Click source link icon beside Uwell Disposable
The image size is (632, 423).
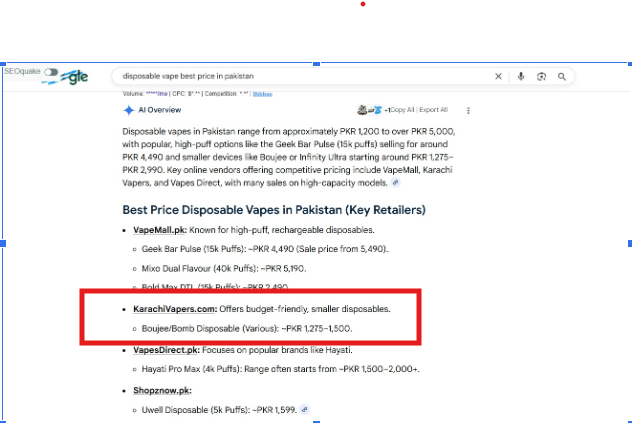pyautogui.click(x=305, y=409)
